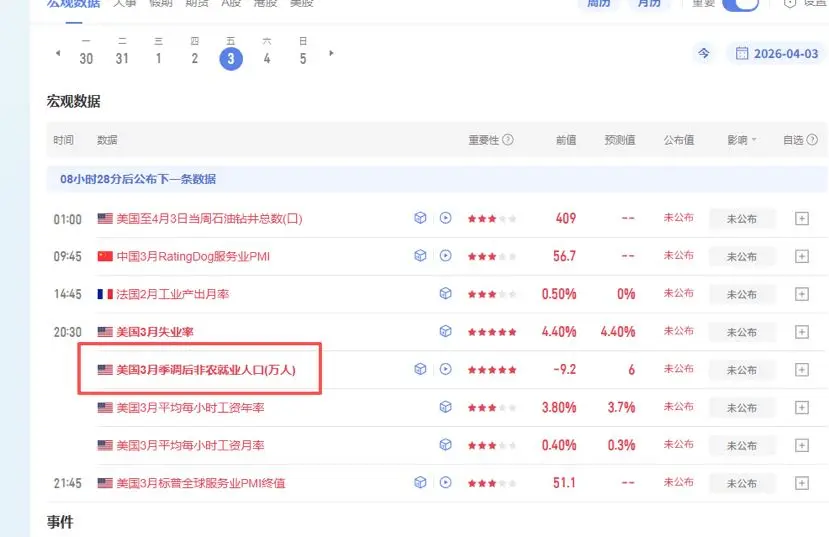The image size is (829, 537).
Task: Open 美国3月标普全球服务业PMI终值 indicator link
Action: click(200, 483)
